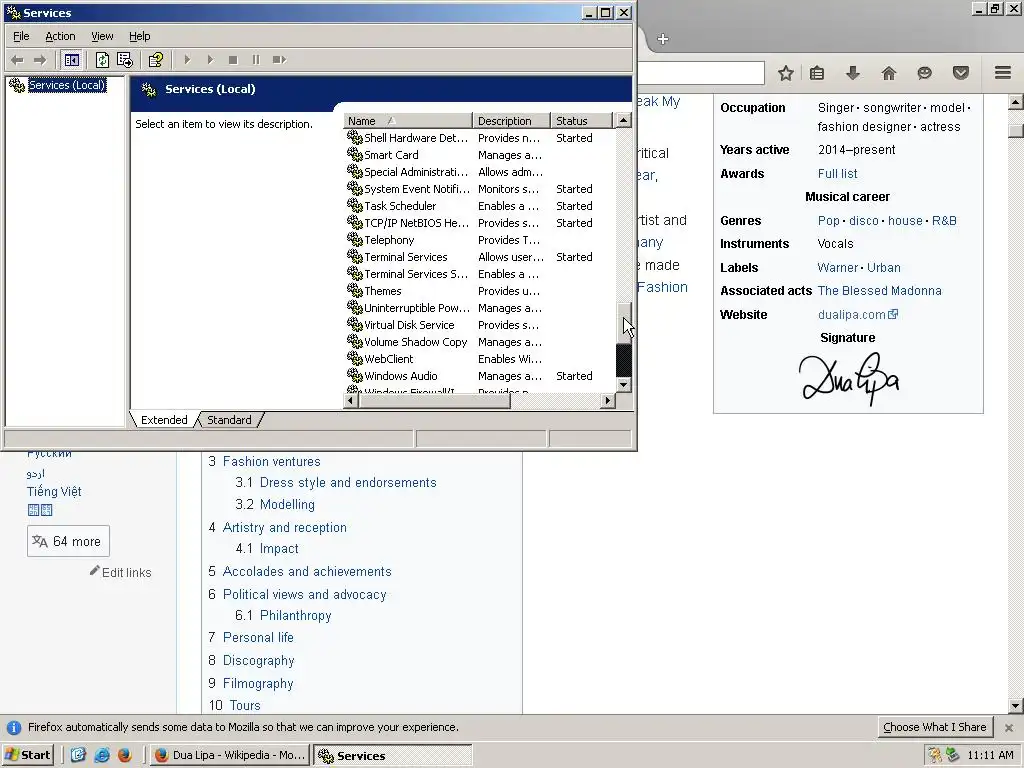The width and height of the screenshot is (1024, 768).
Task: Select the Smart Card service
Action: click(479, 155)
